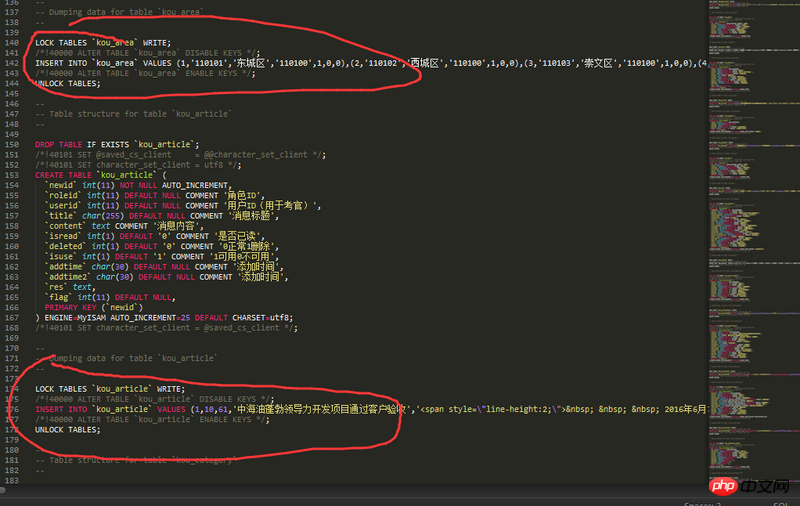Click the `kou_area` ENABLE KEYS comment line
This screenshot has height=506, width=800.
[145, 73]
